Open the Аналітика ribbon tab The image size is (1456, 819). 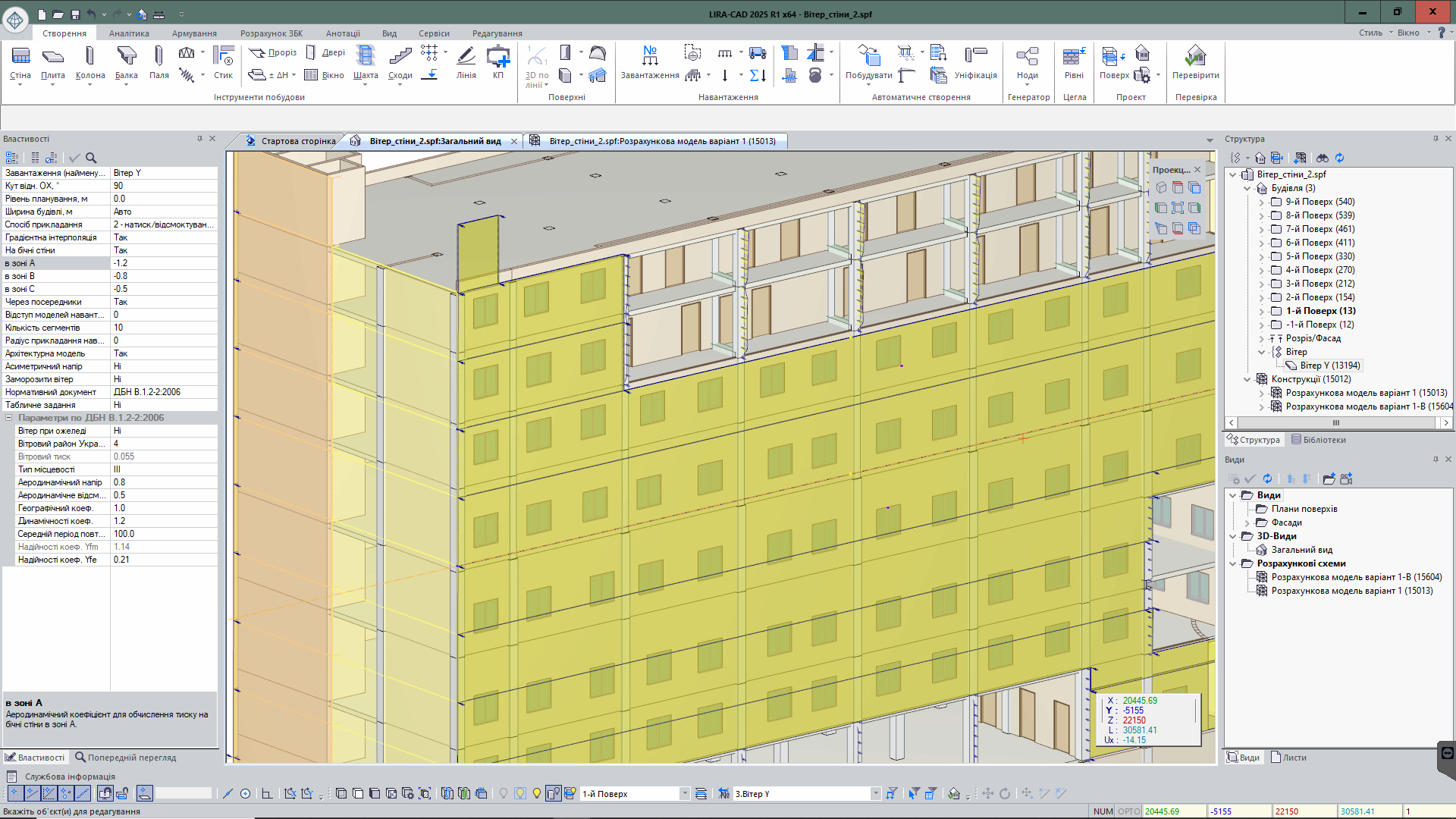pos(129,33)
